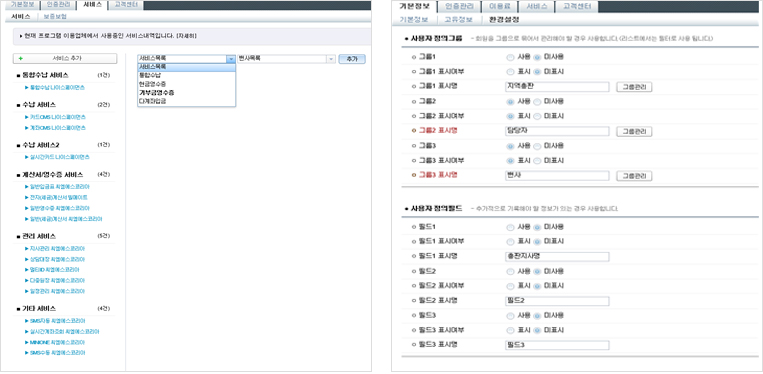Switch to 기본정보 tab in left window
This screenshot has height=374, width=763.
pyautogui.click(x=21, y=4)
